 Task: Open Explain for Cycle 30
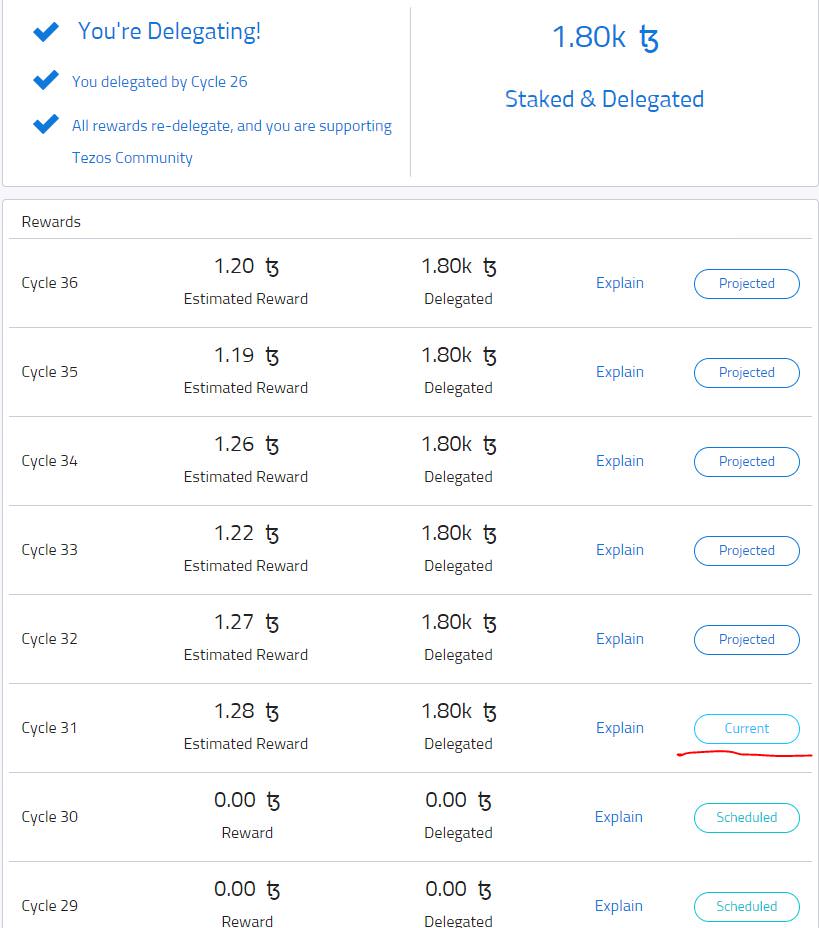tap(618, 817)
